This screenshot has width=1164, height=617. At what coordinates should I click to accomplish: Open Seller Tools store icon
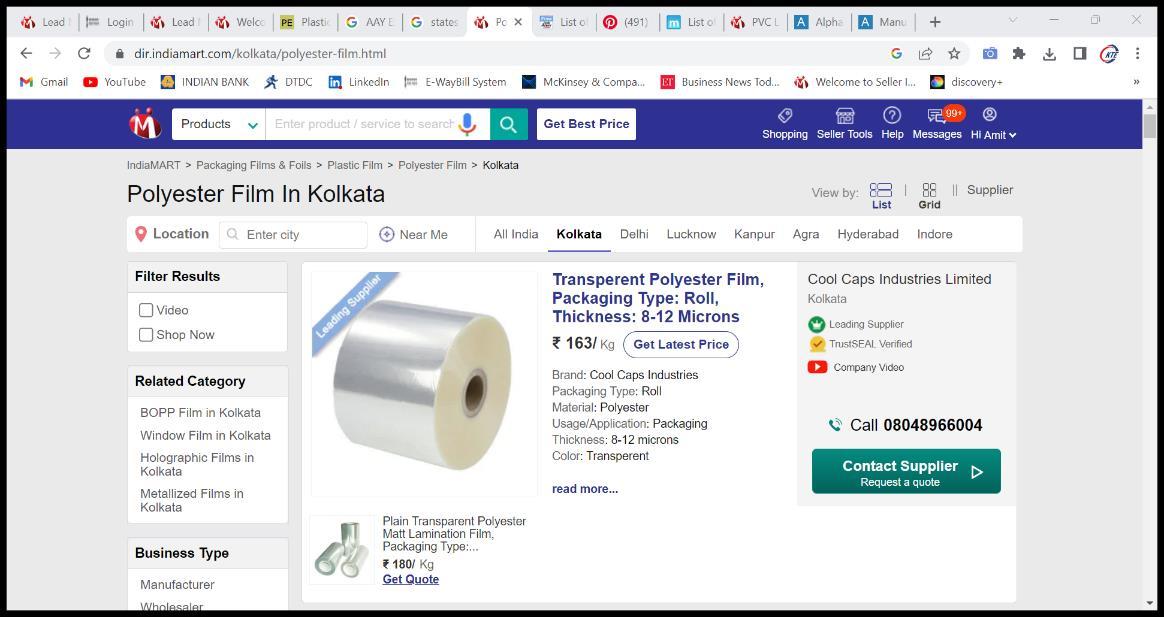click(x=845, y=115)
